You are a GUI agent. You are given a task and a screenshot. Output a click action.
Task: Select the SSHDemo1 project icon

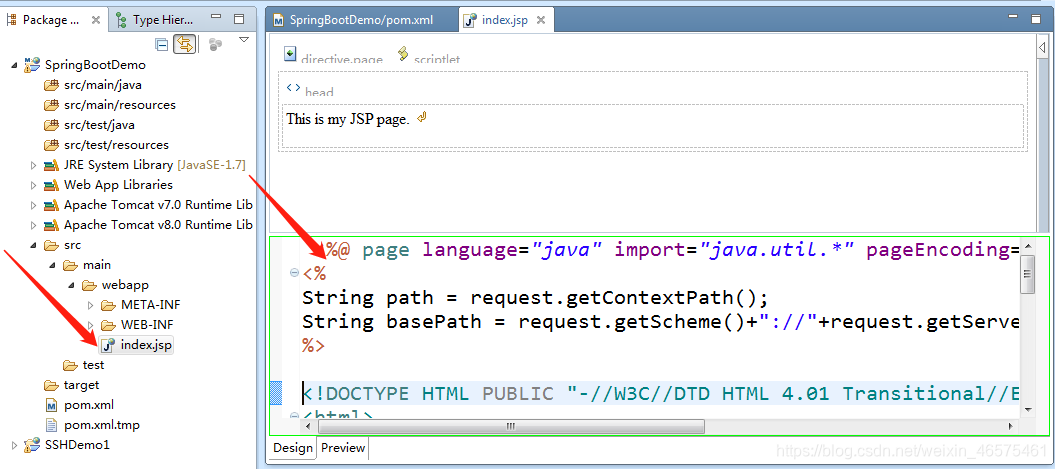32,445
